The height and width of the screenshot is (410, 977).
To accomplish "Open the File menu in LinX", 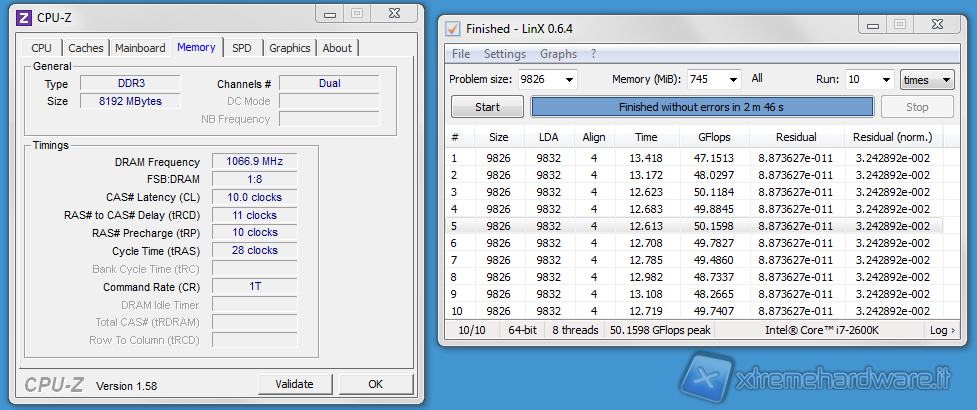I will (461, 54).
